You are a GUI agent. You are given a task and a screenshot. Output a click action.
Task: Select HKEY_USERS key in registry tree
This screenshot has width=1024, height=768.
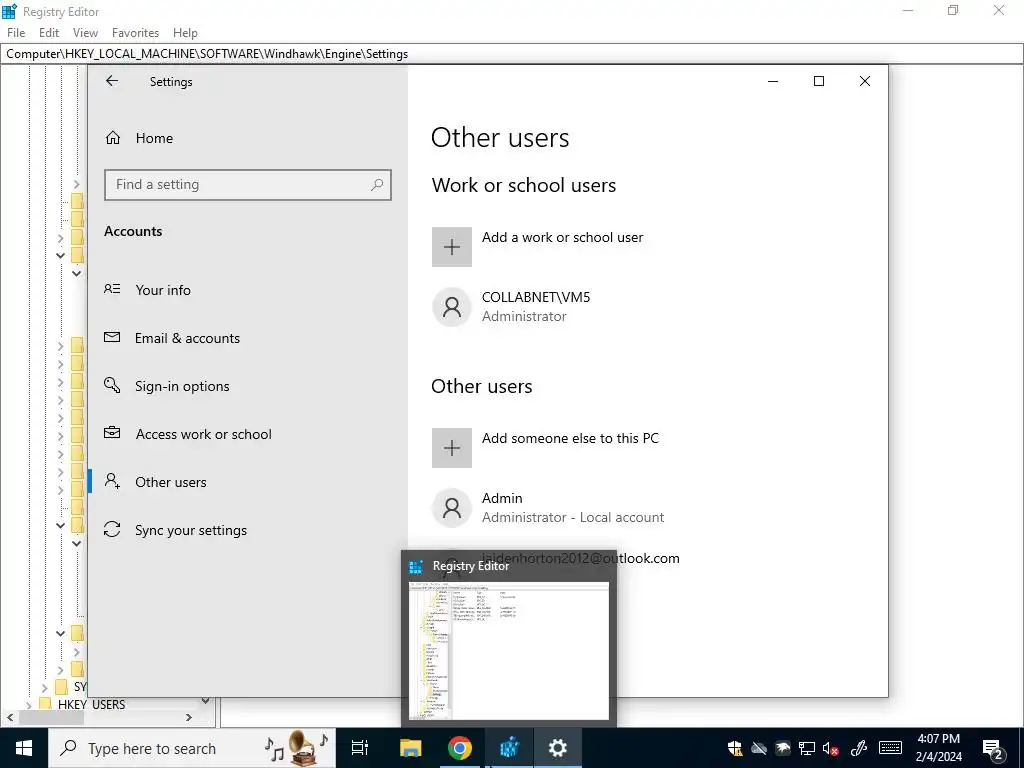coord(91,705)
